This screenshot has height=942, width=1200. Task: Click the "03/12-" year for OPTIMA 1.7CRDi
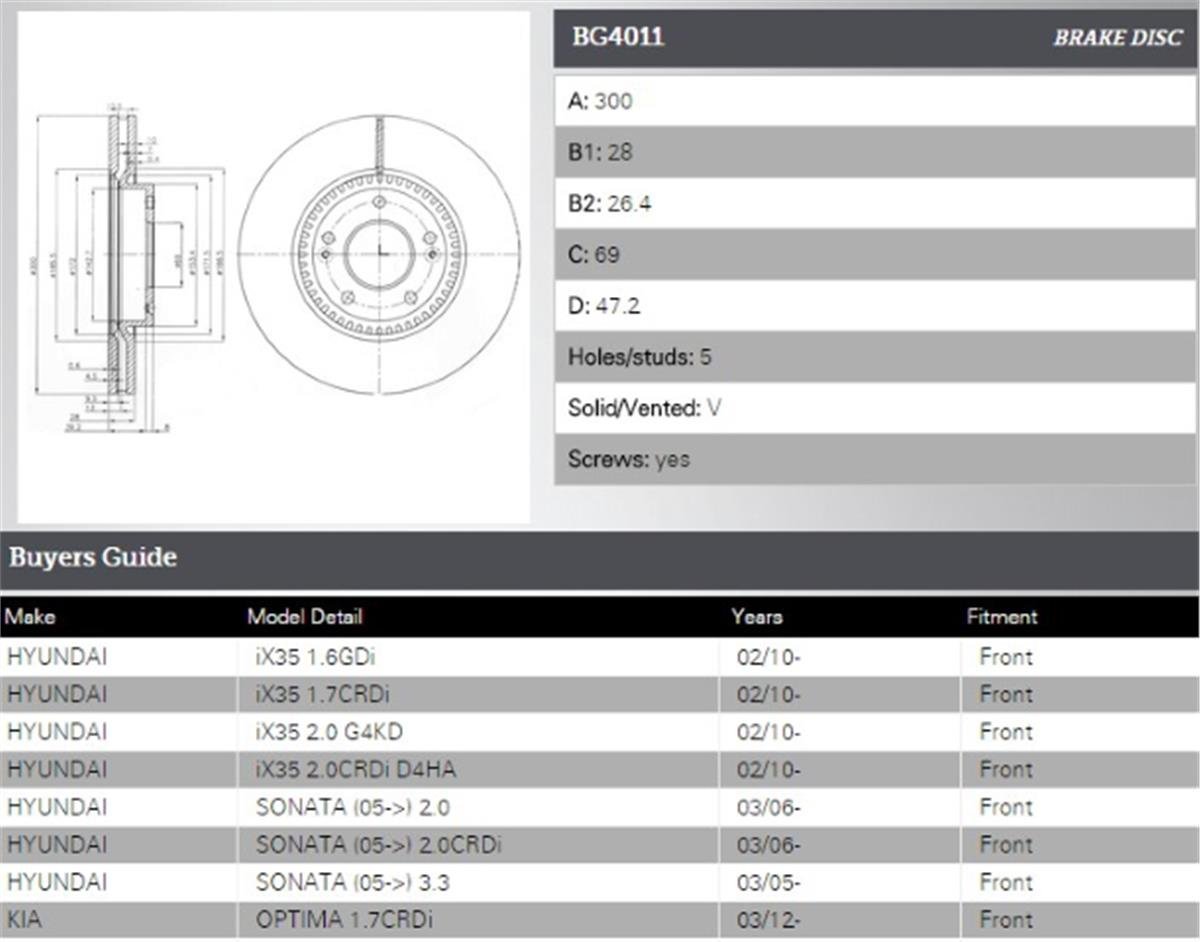coord(768,920)
